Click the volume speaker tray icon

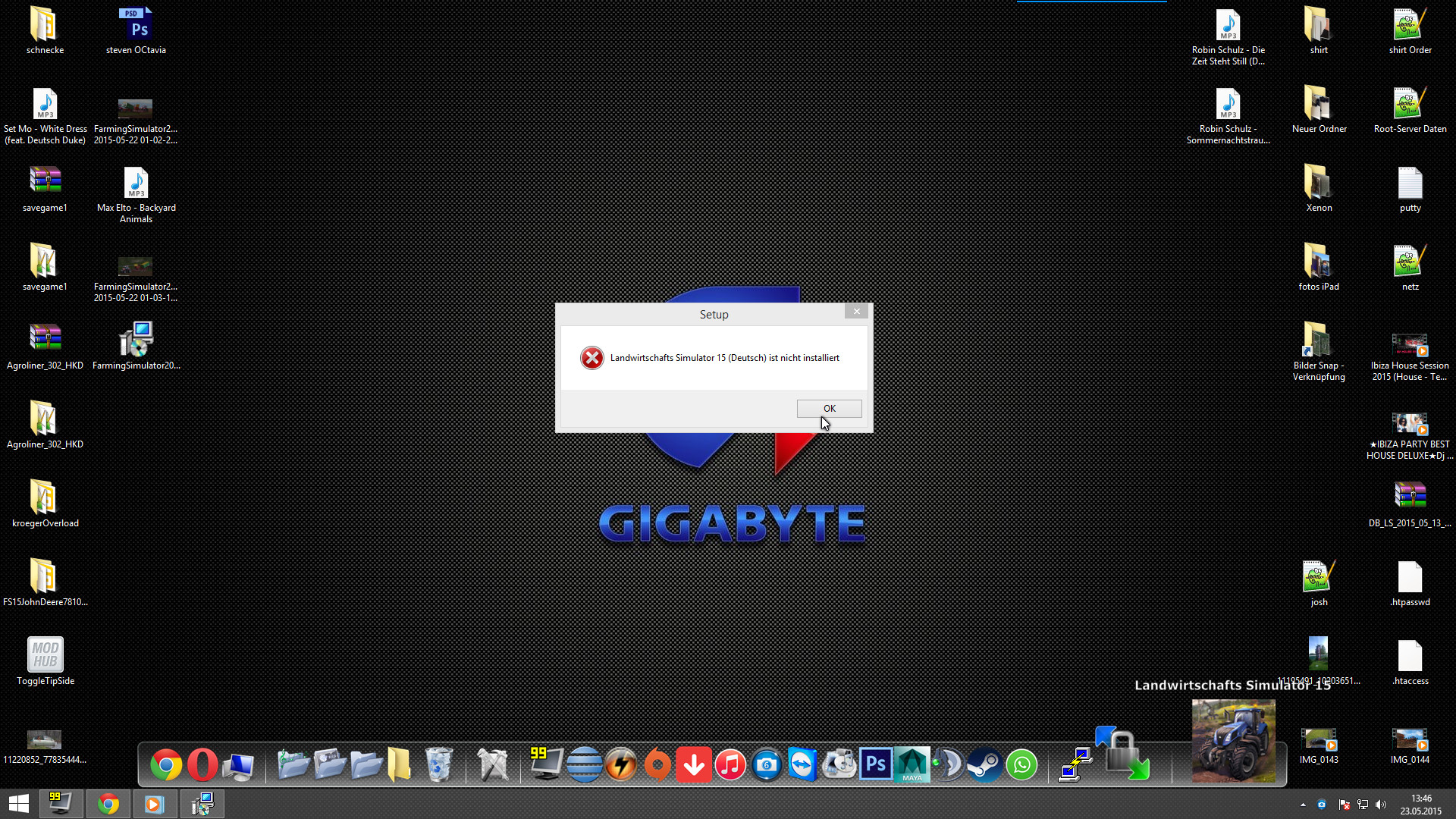pos(1381,805)
